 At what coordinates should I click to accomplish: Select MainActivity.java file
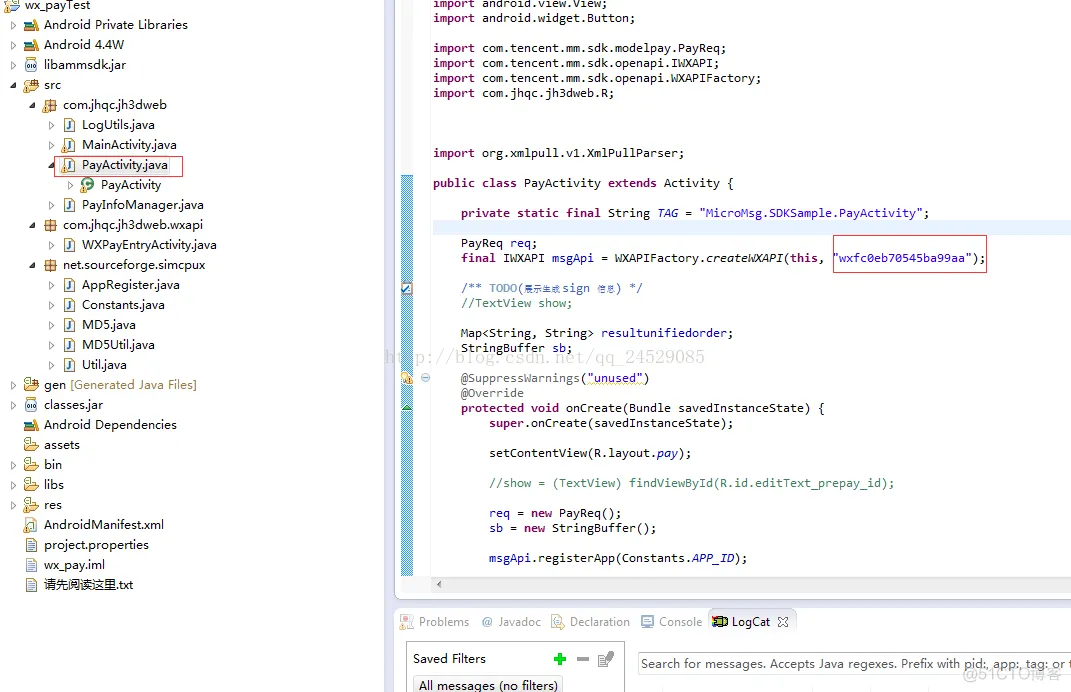pos(129,145)
